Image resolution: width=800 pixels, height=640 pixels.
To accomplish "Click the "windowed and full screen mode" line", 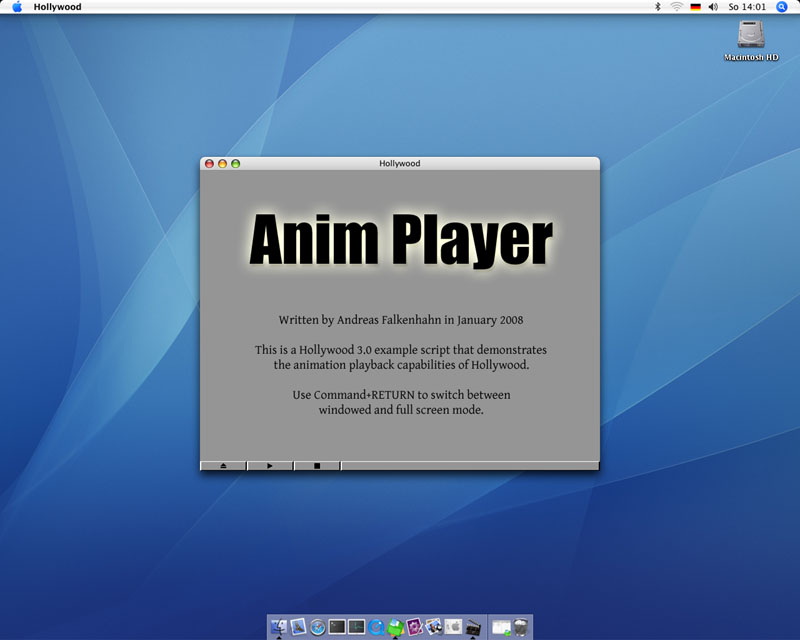I will (x=401, y=410).
